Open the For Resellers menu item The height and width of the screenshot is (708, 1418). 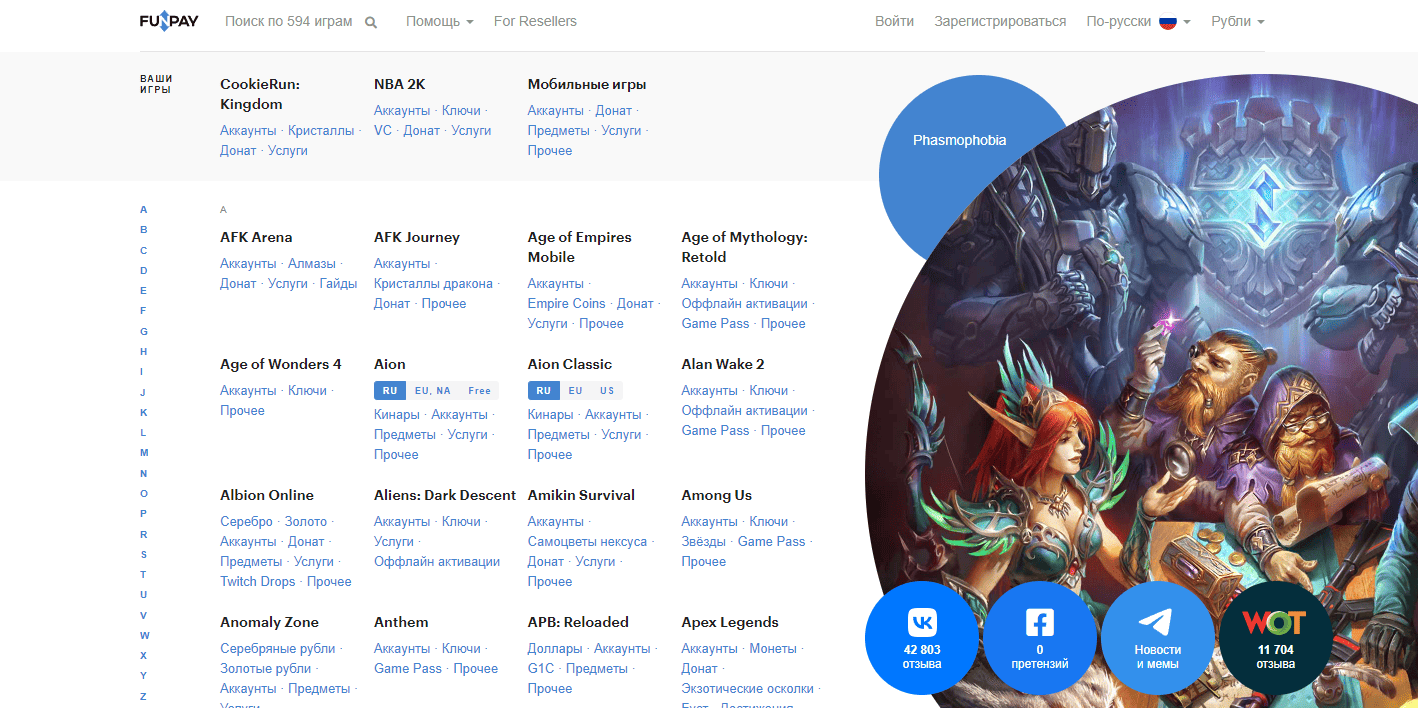click(x=535, y=21)
